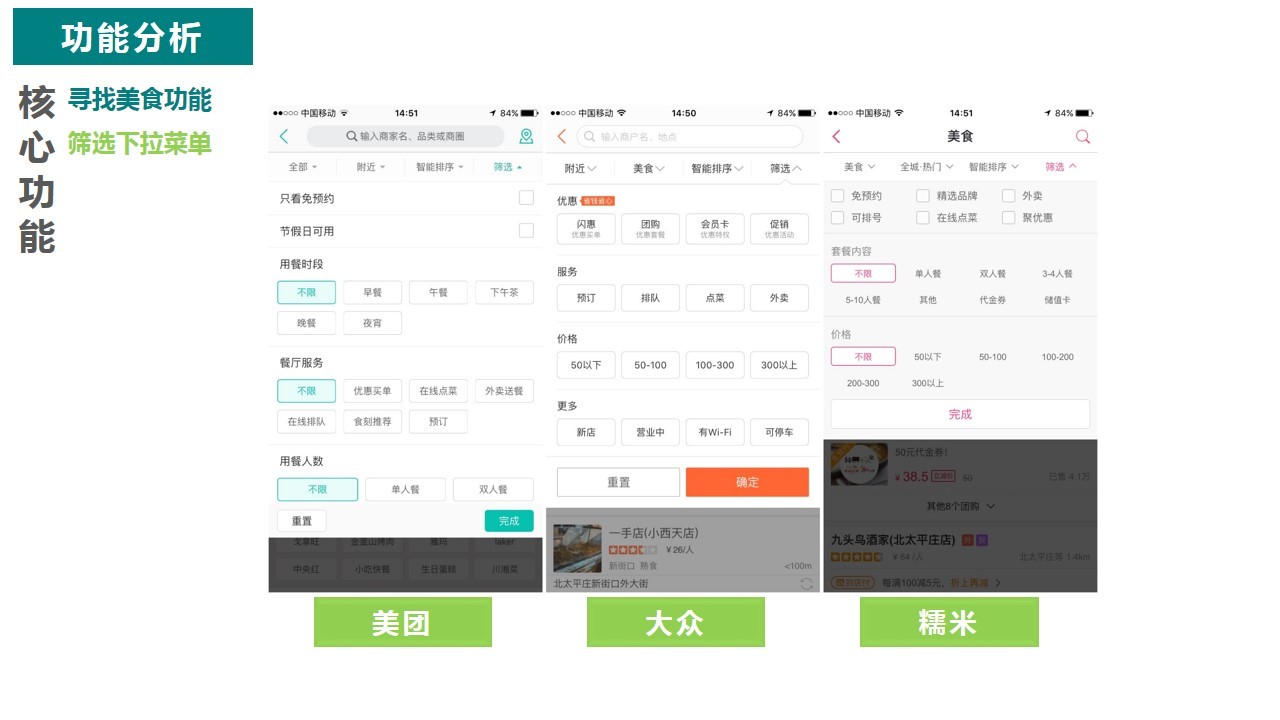The height and width of the screenshot is (720, 1280).
Task: Expand 其他8个团购 to show more deals
Action: click(959, 505)
